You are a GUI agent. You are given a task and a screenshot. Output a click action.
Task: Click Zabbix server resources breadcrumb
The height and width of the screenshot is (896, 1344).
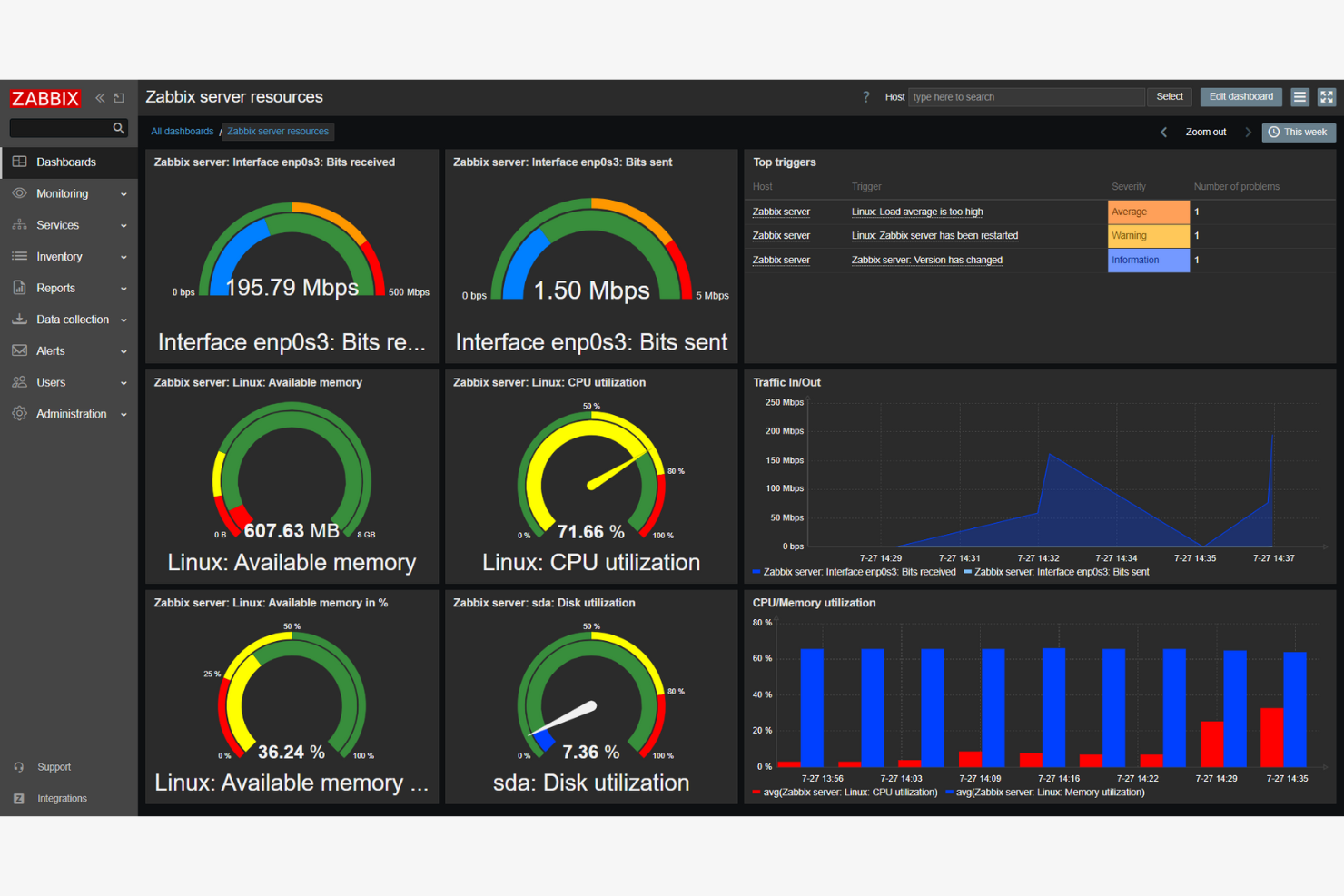coord(278,132)
